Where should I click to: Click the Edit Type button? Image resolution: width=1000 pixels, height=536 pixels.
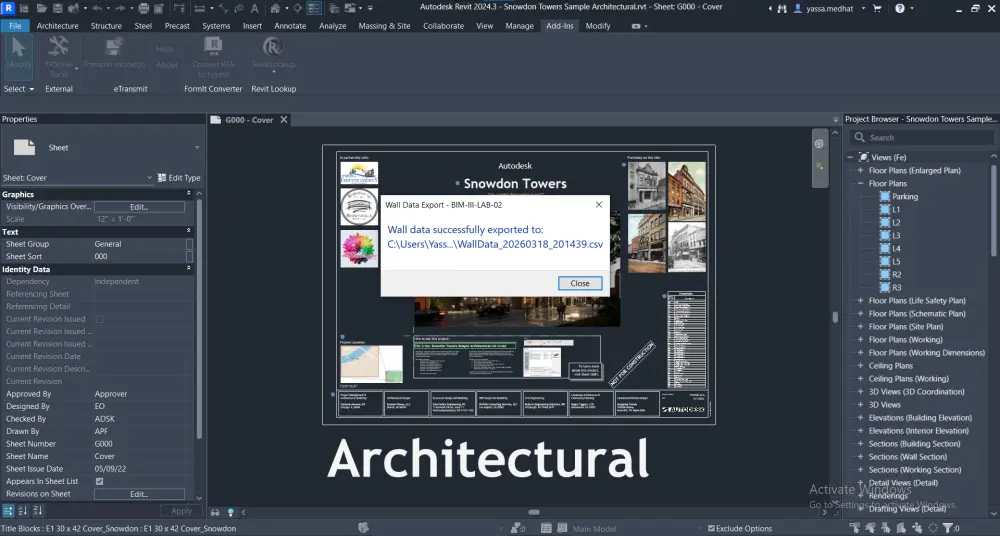tap(179, 178)
